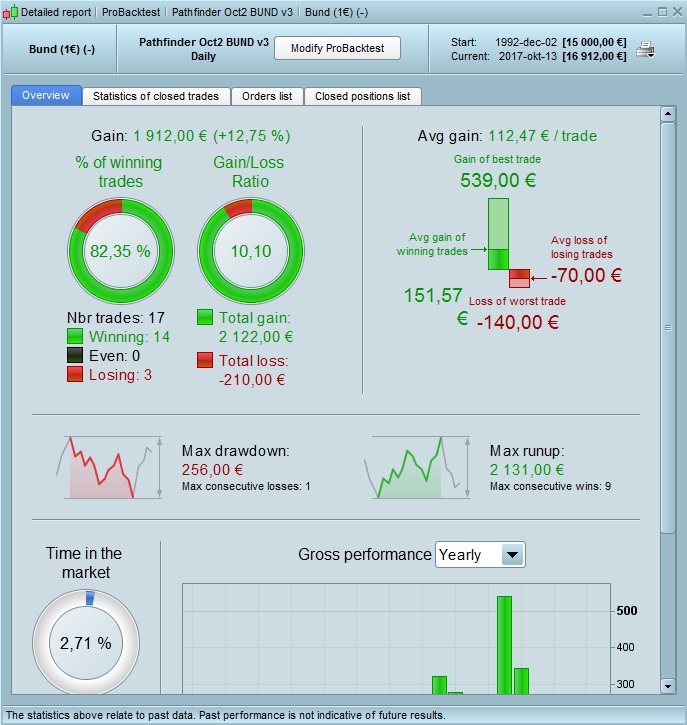This screenshot has height=725, width=687.
Task: Click the Start date 1992-dec-02 text
Action: click(x=526, y=42)
